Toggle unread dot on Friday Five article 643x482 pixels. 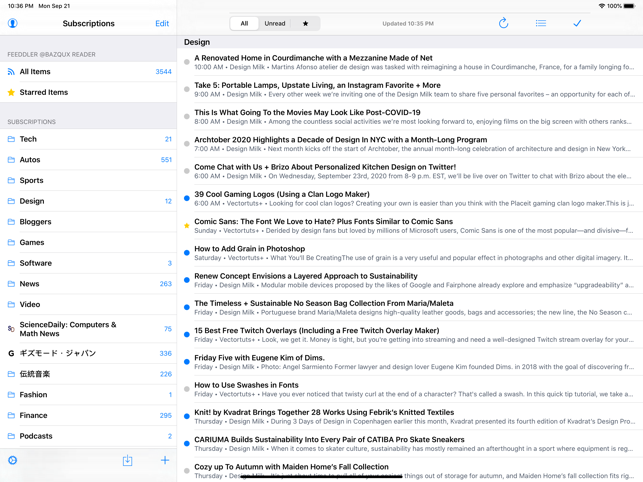[187, 362]
